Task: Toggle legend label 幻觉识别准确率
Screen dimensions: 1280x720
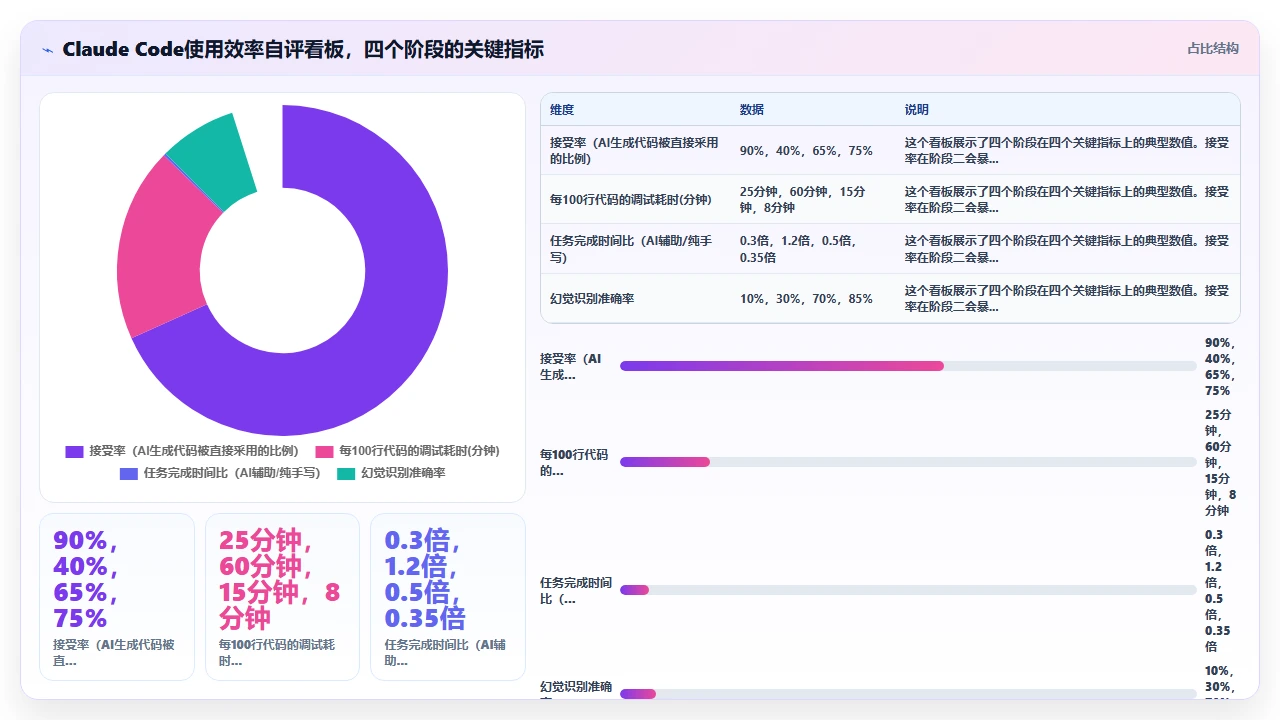Action: pos(403,473)
